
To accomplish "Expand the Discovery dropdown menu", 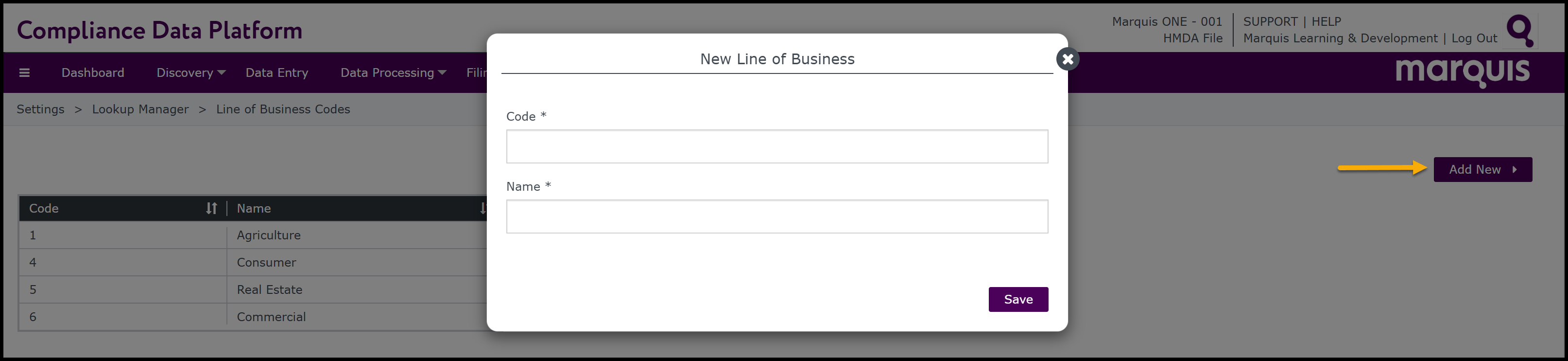I will (190, 72).
